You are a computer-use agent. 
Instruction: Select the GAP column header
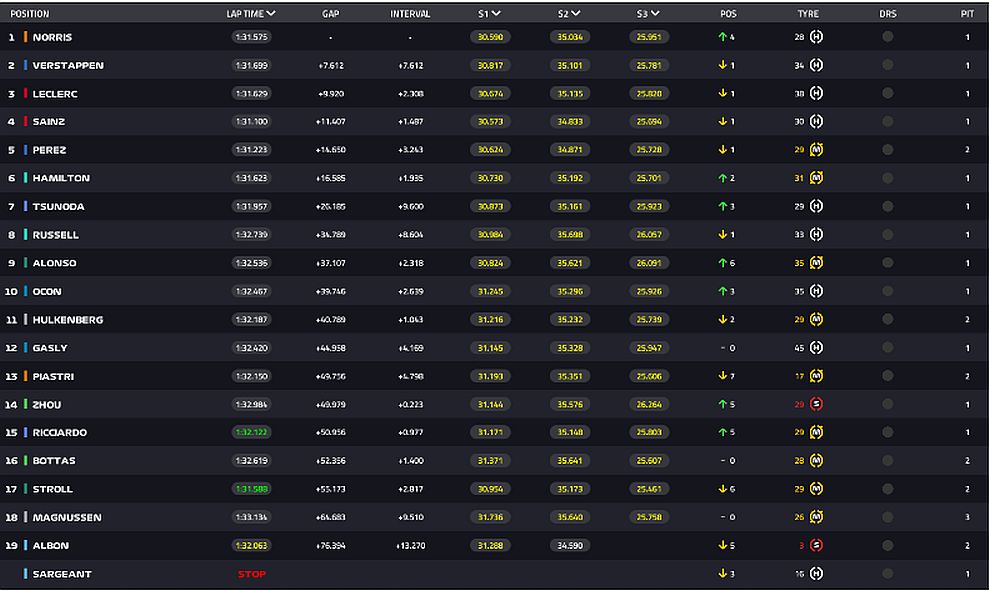coord(330,14)
